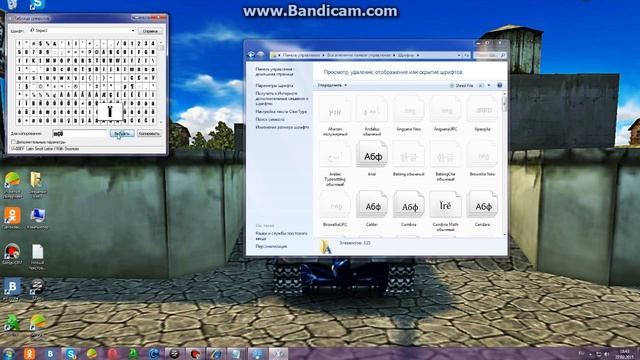
Task: Select the Aharoni font thumbnail
Action: pos(335,109)
